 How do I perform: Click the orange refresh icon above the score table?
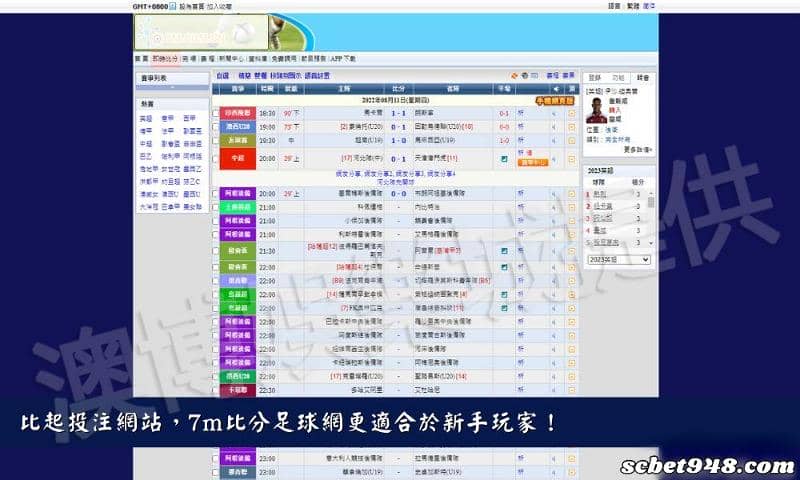[514, 75]
